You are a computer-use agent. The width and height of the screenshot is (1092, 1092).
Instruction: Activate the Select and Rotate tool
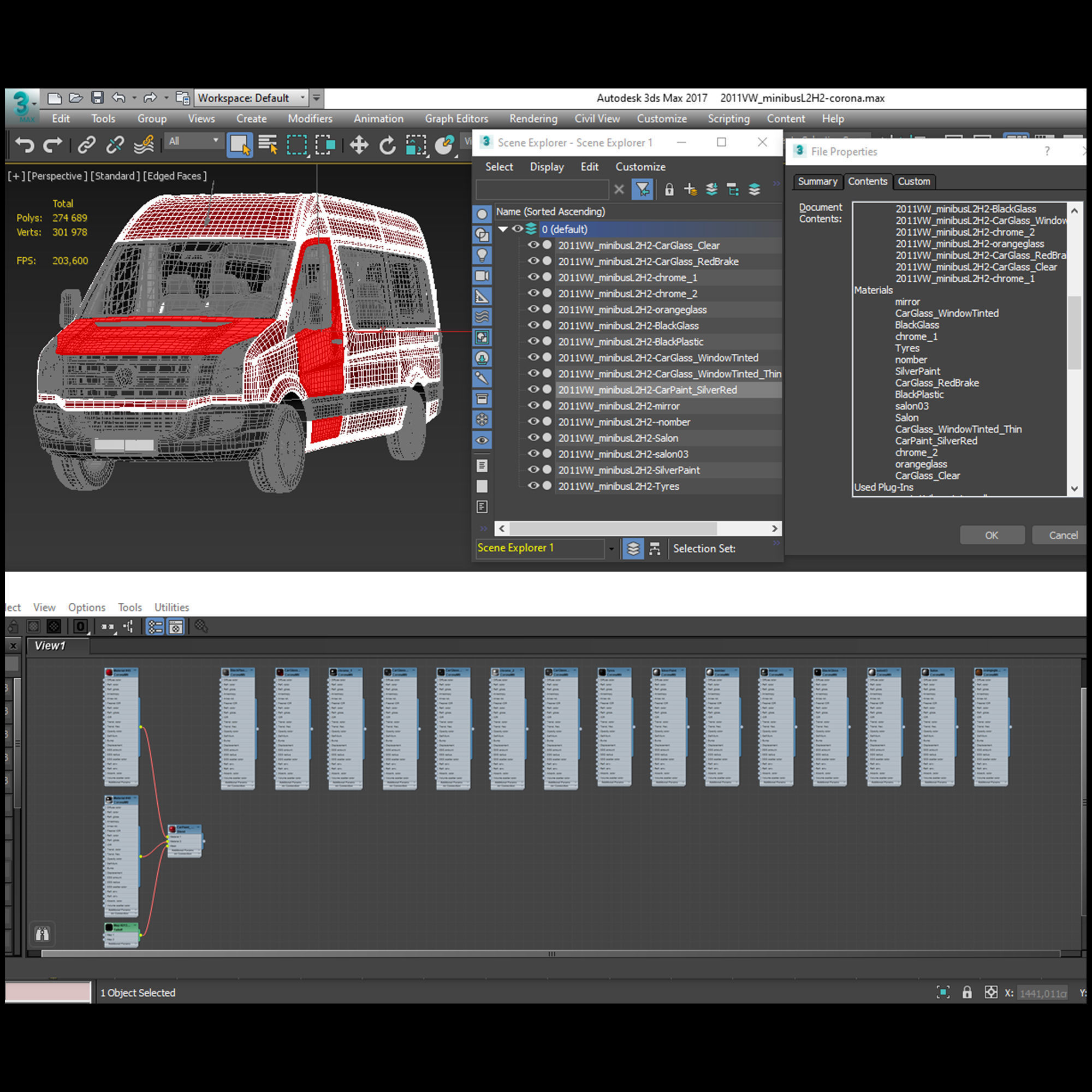click(x=387, y=145)
